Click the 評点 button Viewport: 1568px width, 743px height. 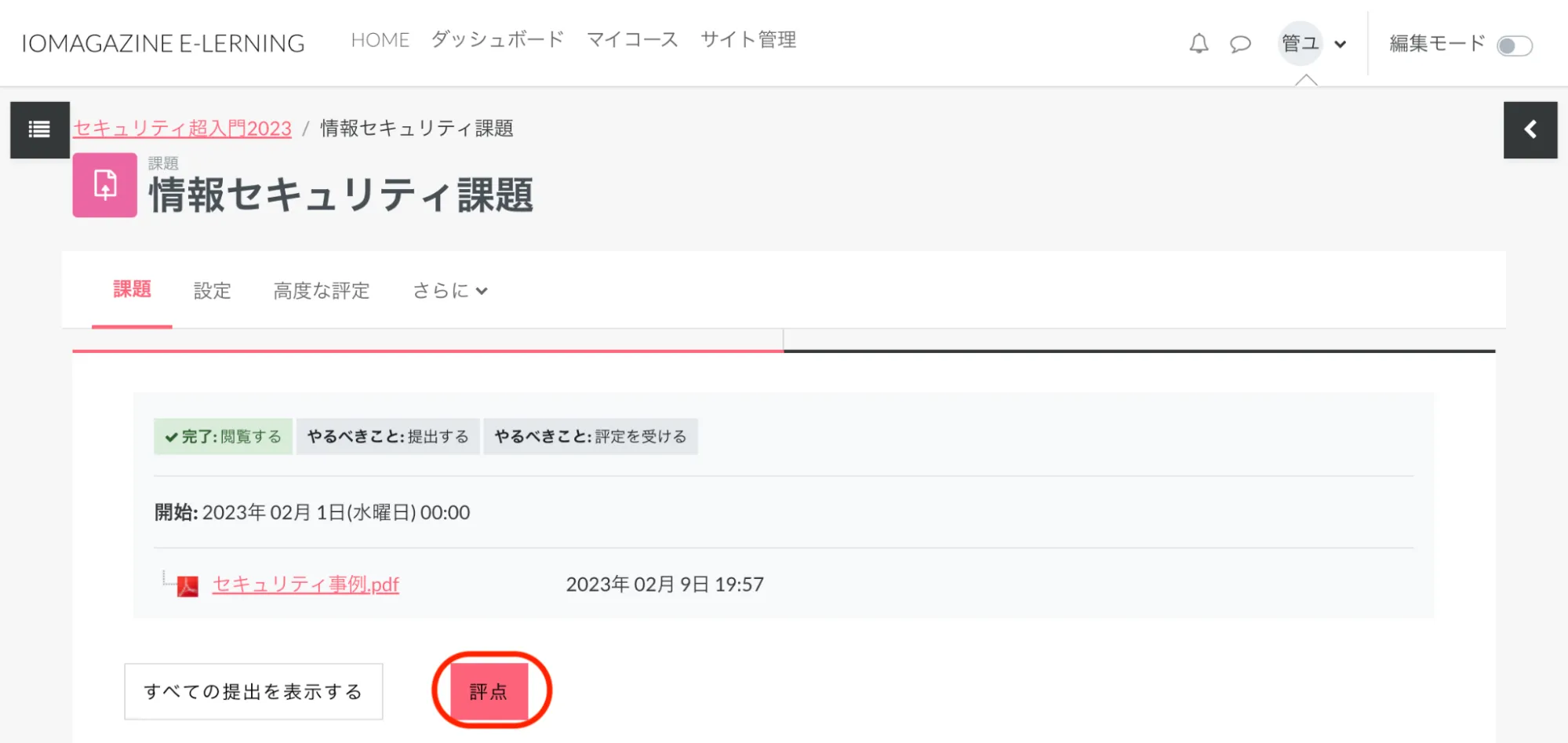489,691
